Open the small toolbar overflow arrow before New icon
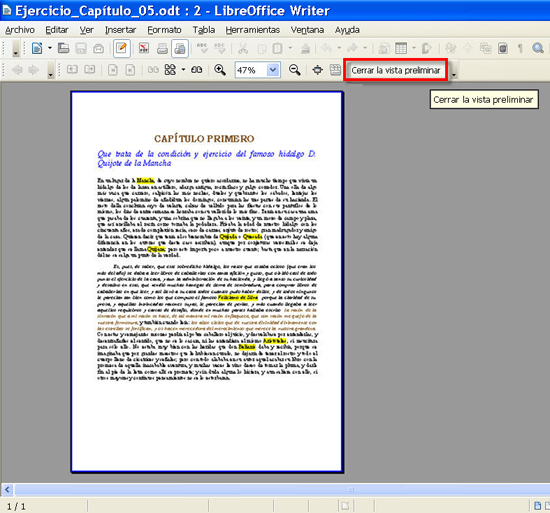 pyautogui.click(x=15, y=48)
